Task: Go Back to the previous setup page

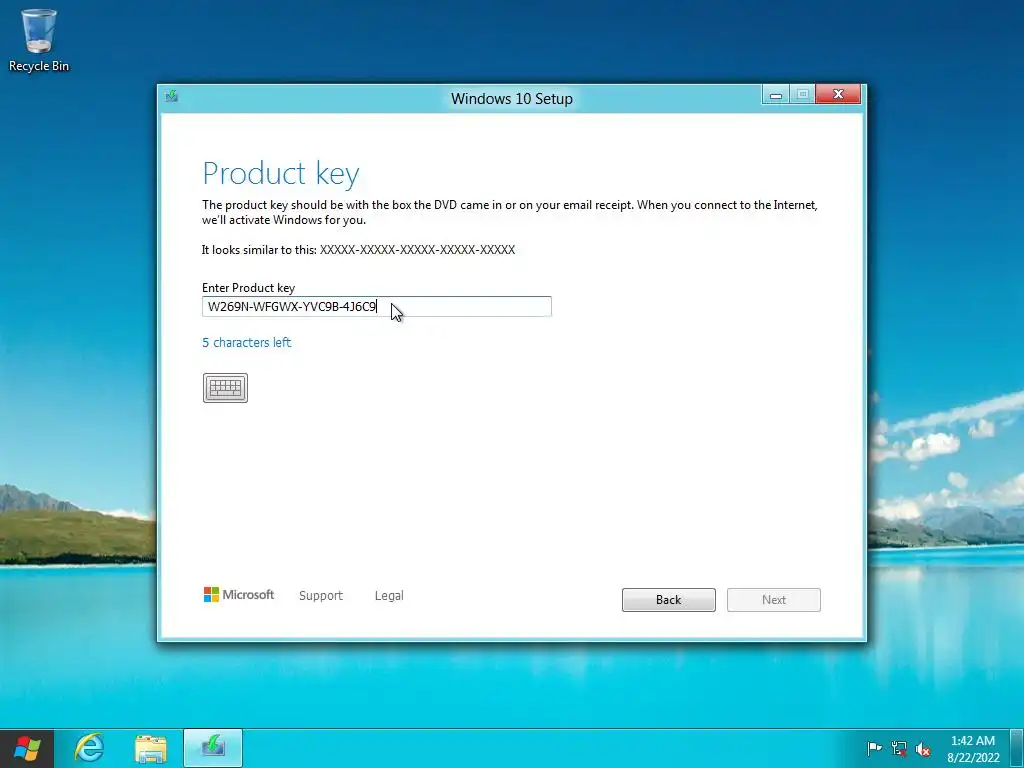Action: (669, 600)
